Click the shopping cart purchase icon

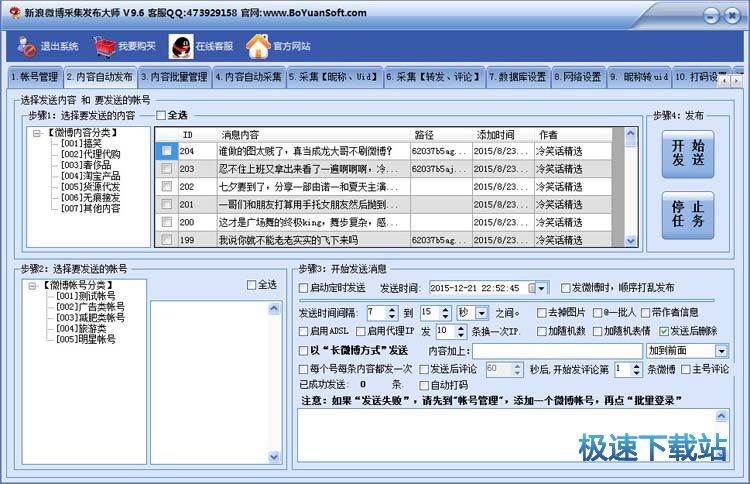[x=104, y=46]
